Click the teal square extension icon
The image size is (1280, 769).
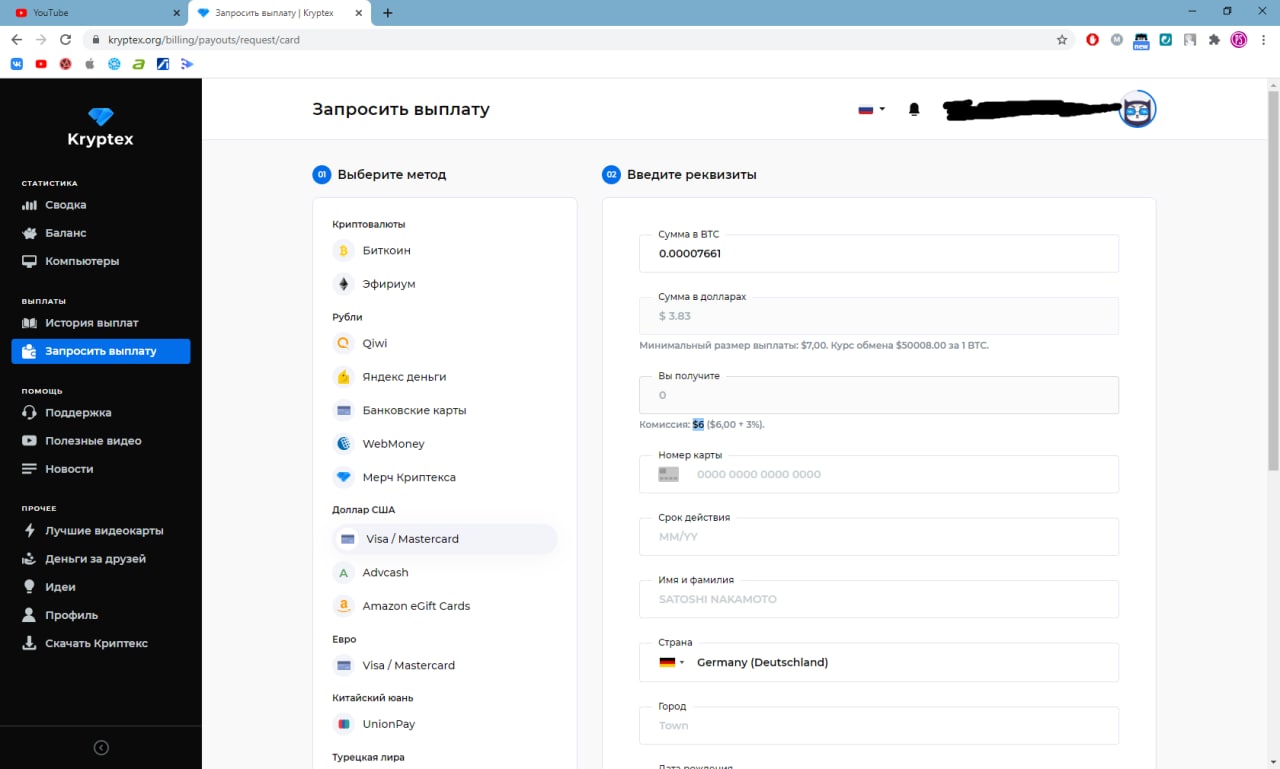click(x=1166, y=40)
